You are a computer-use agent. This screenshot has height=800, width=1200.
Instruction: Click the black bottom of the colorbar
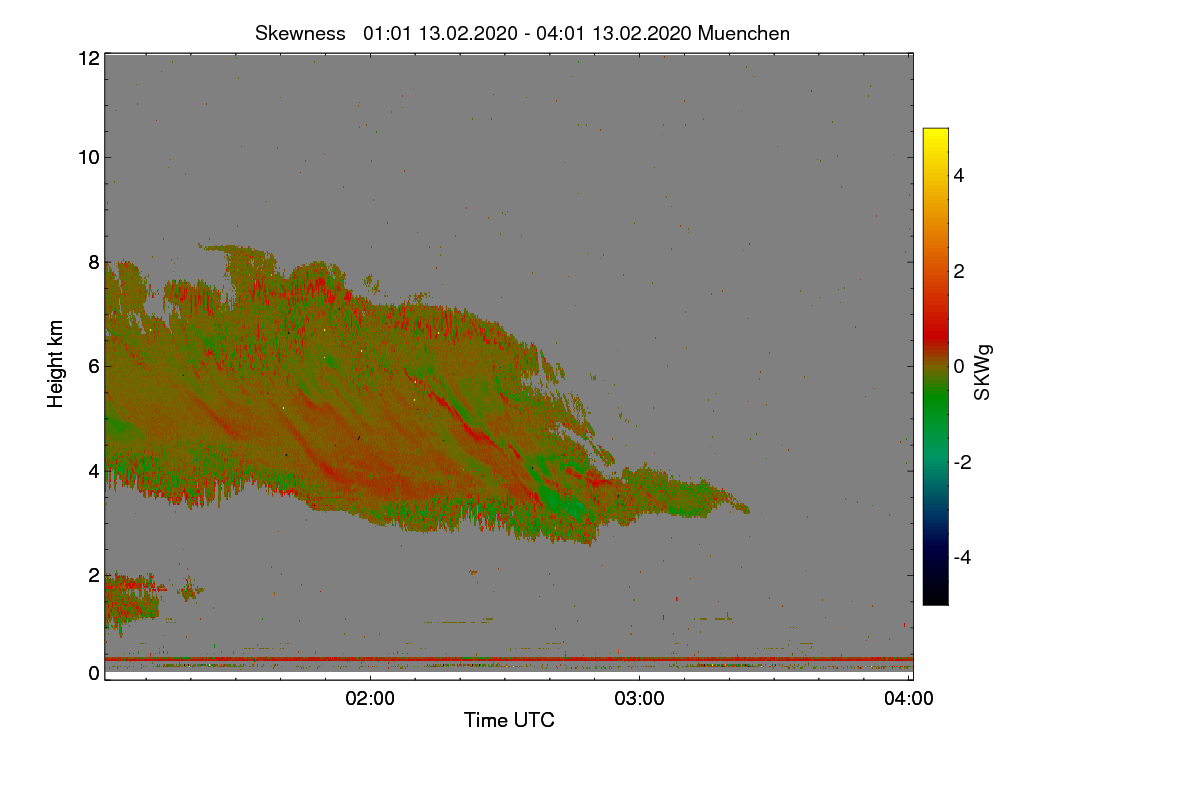point(935,598)
